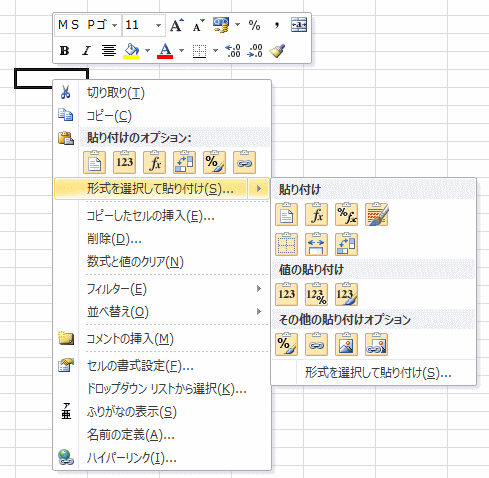Open fill color dropdown arrow
Screen dimensions: 489x478
click(x=147, y=51)
